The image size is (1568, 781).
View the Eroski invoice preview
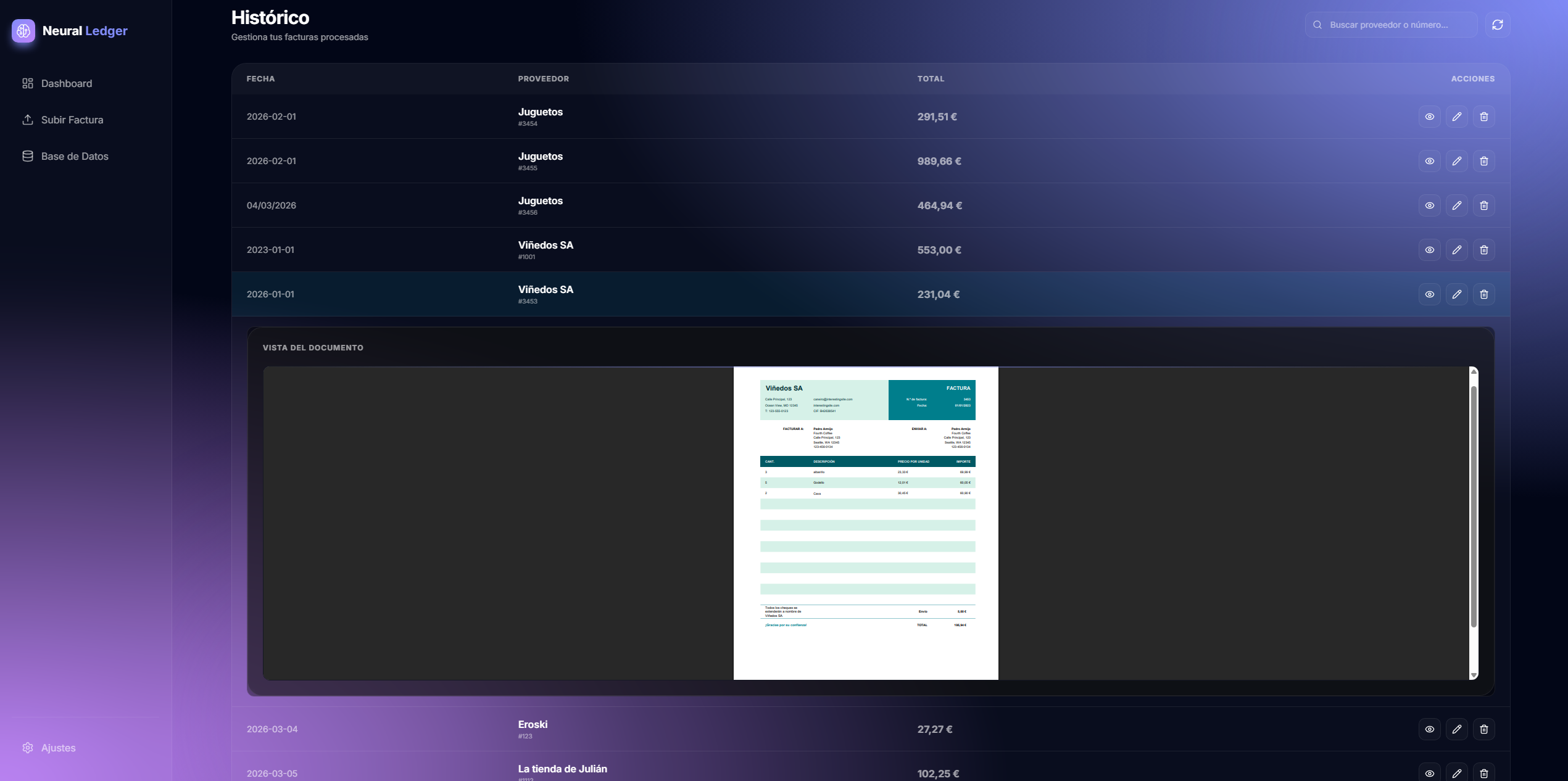pyautogui.click(x=1430, y=729)
